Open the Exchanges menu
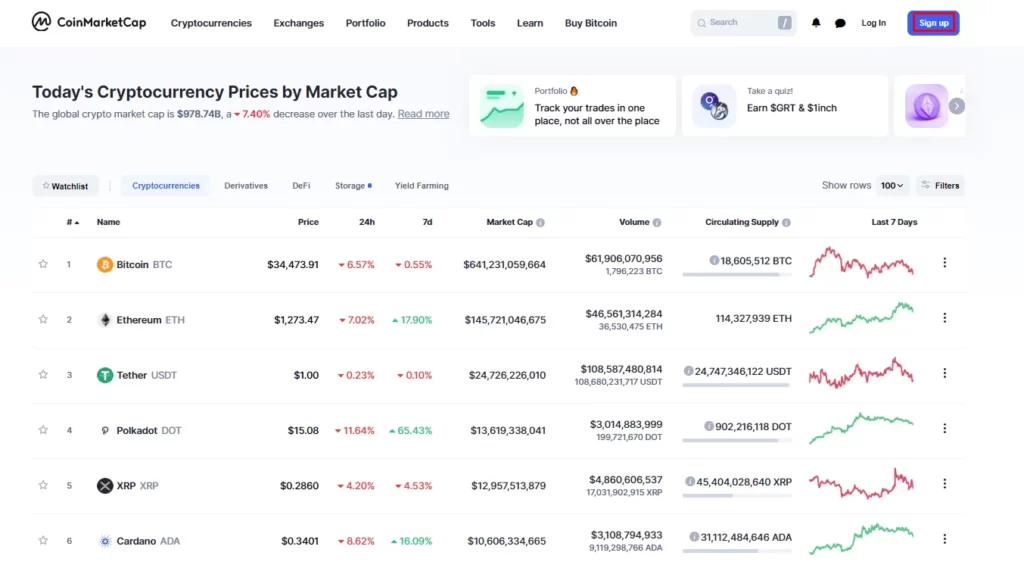Viewport: 1024px width, 565px height. 298,23
